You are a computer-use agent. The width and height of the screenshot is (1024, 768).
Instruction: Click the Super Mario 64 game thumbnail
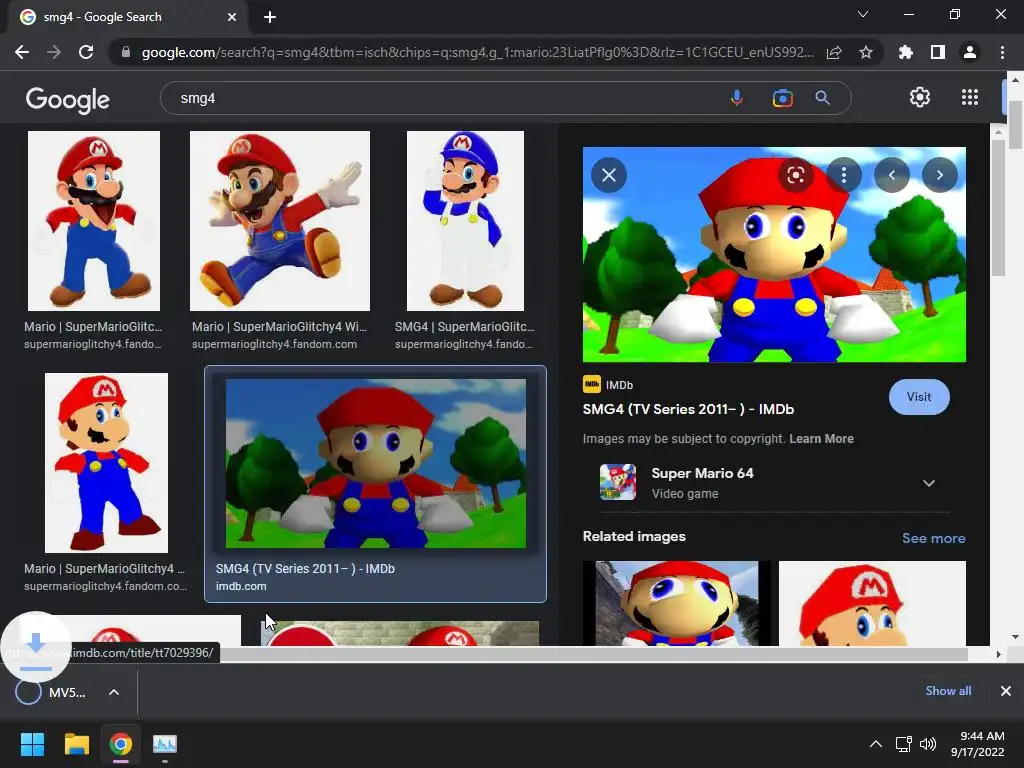tap(618, 482)
